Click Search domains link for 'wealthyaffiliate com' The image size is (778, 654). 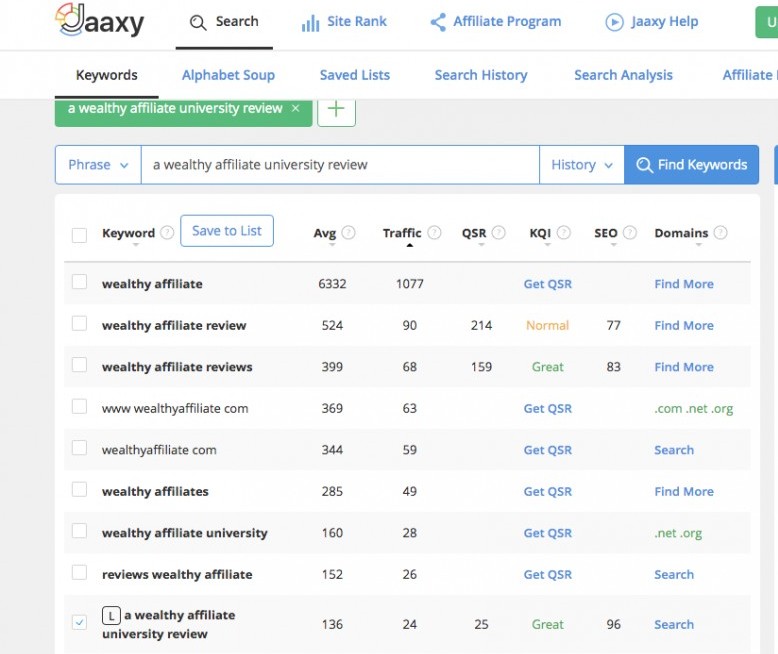click(674, 450)
